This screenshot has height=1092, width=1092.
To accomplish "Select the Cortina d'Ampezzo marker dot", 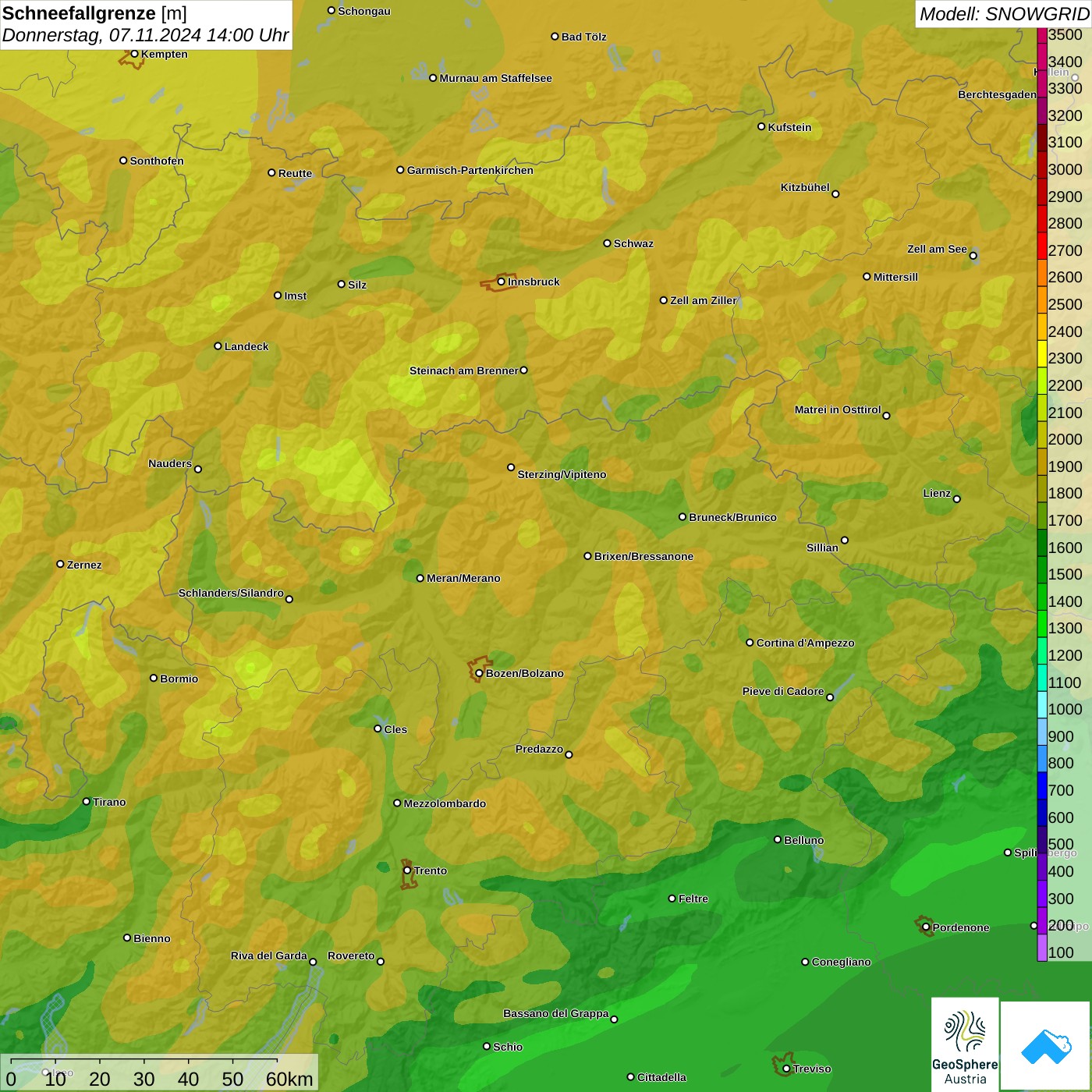I will point(750,643).
